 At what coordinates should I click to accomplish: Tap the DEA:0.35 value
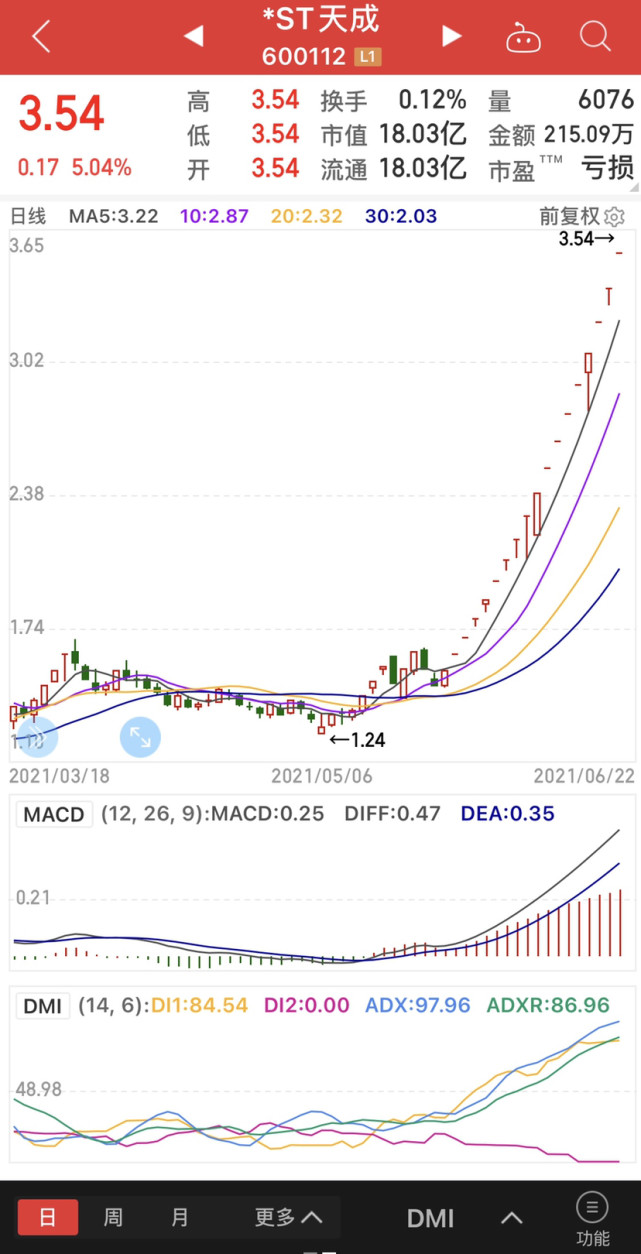(x=508, y=814)
